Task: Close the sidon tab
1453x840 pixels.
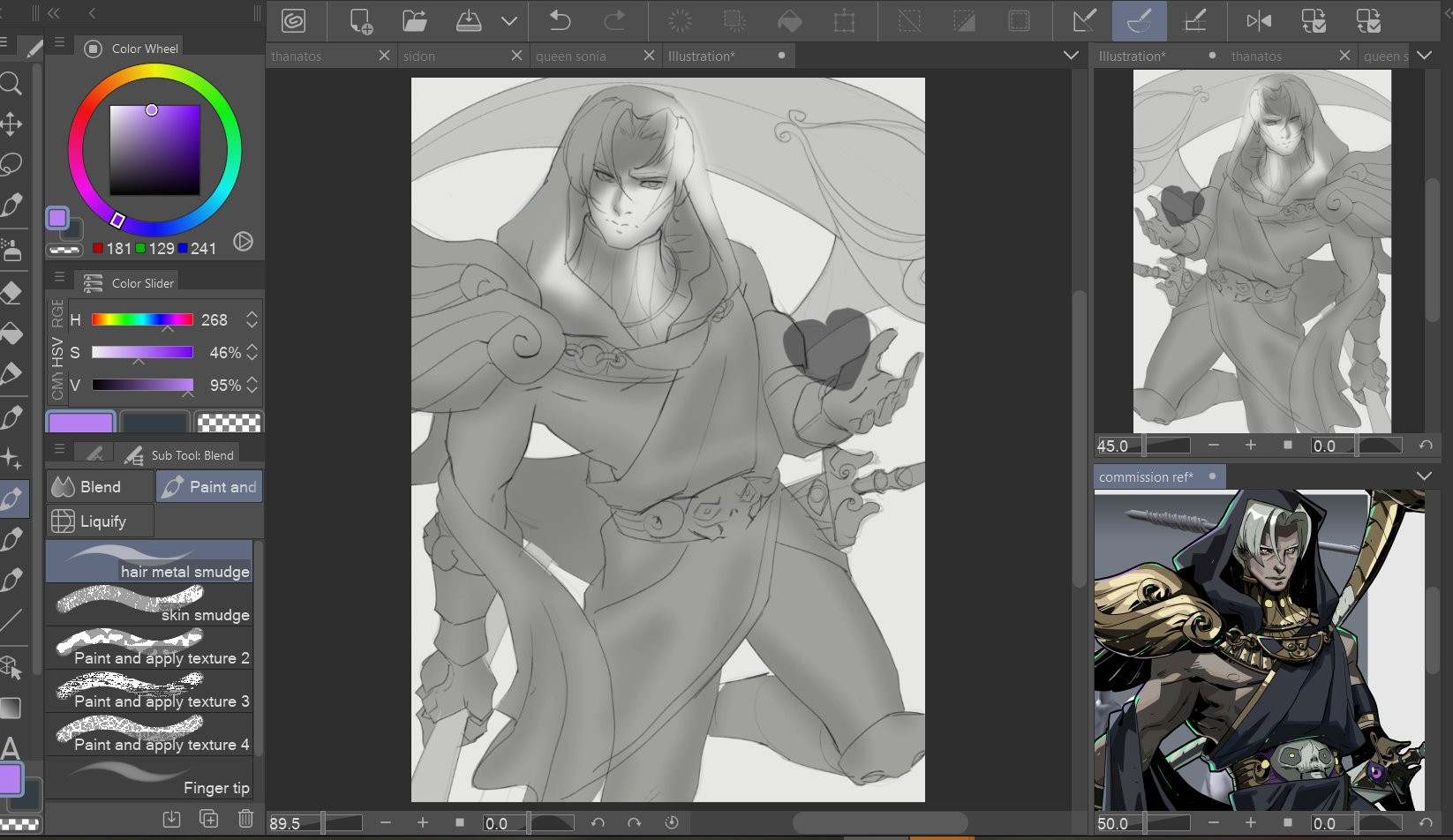Action: tap(516, 56)
